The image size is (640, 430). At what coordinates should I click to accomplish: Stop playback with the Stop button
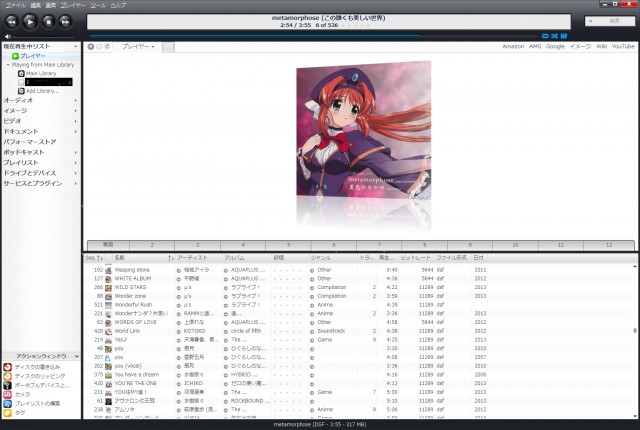tap(48, 22)
